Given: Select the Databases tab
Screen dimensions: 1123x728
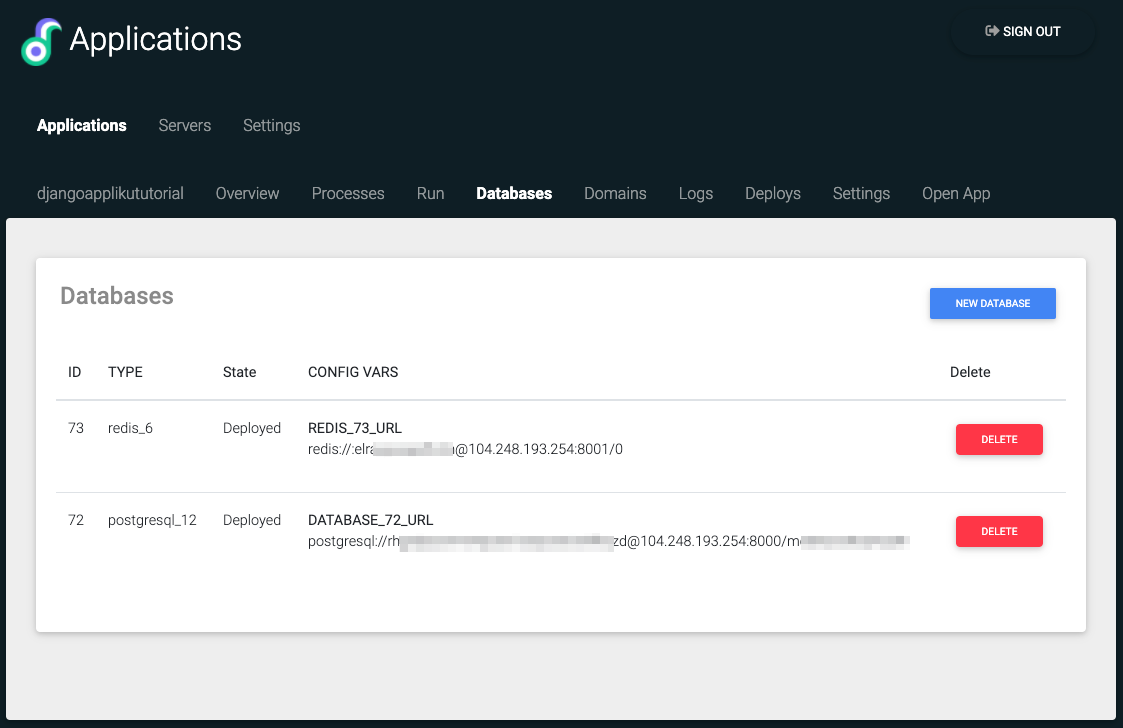Looking at the screenshot, I should coord(514,194).
